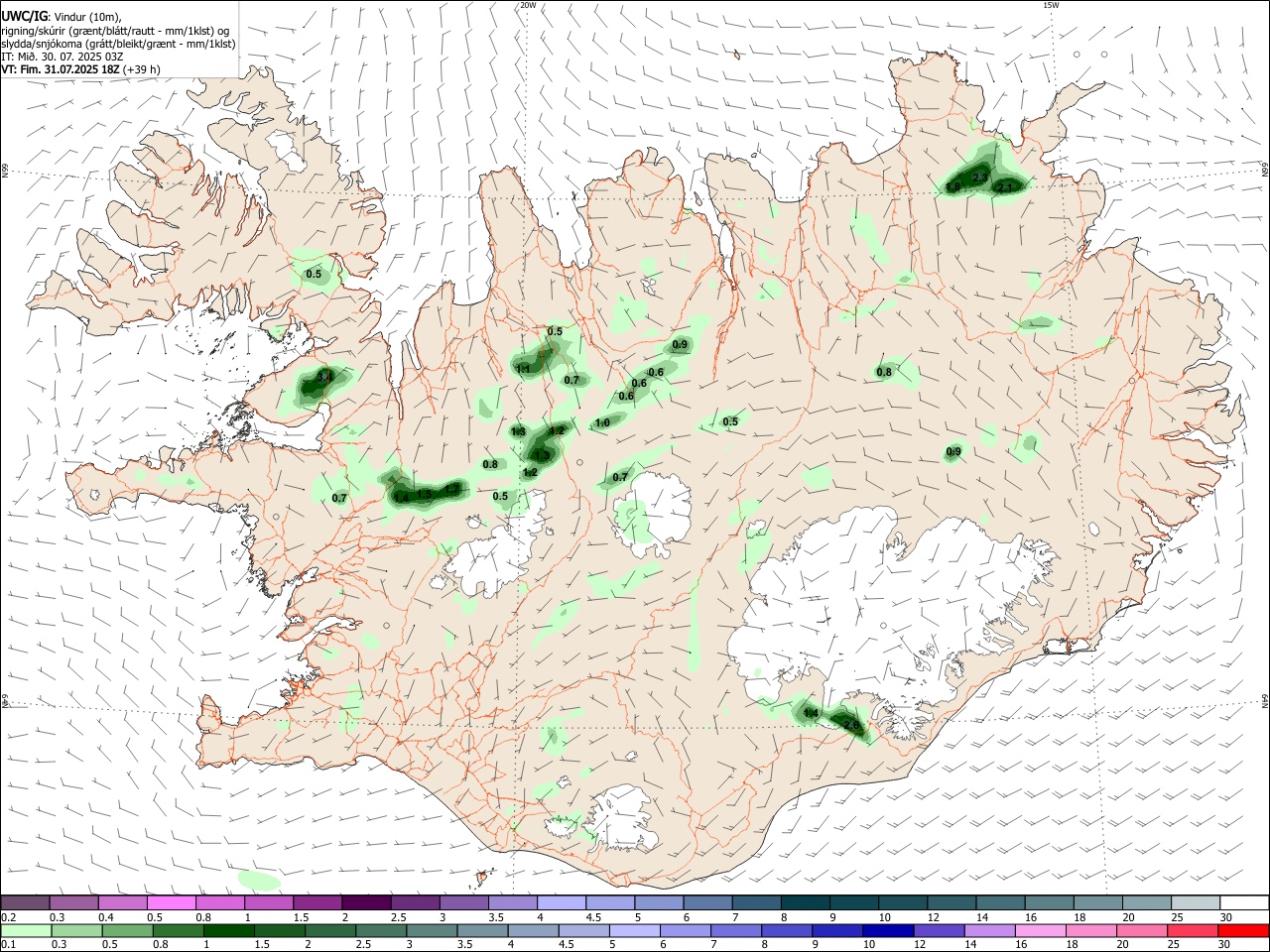Image resolution: width=1270 pixels, height=952 pixels.
Task: Click the UWC/IG title in the header
Action: [x=24, y=16]
